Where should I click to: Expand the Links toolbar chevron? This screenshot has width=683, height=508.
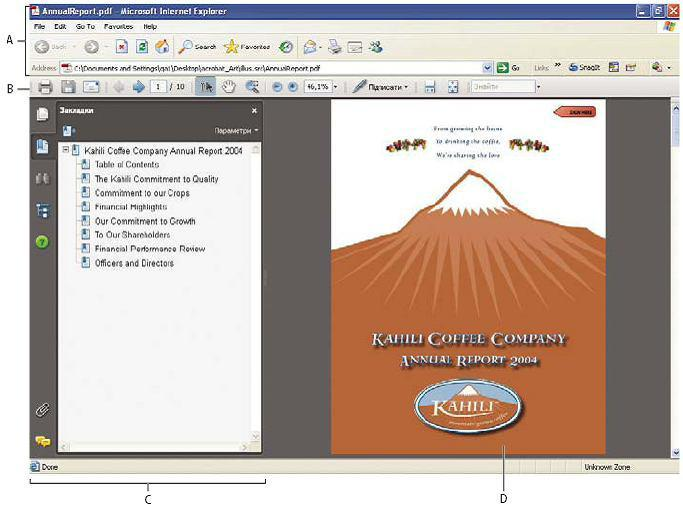(x=557, y=66)
